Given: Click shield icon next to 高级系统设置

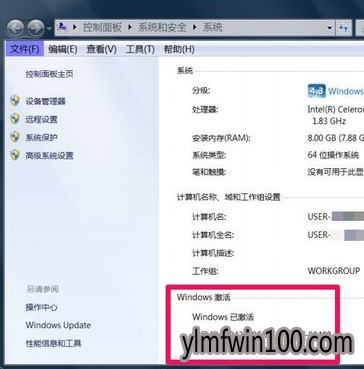Looking at the screenshot, I should (15, 155).
